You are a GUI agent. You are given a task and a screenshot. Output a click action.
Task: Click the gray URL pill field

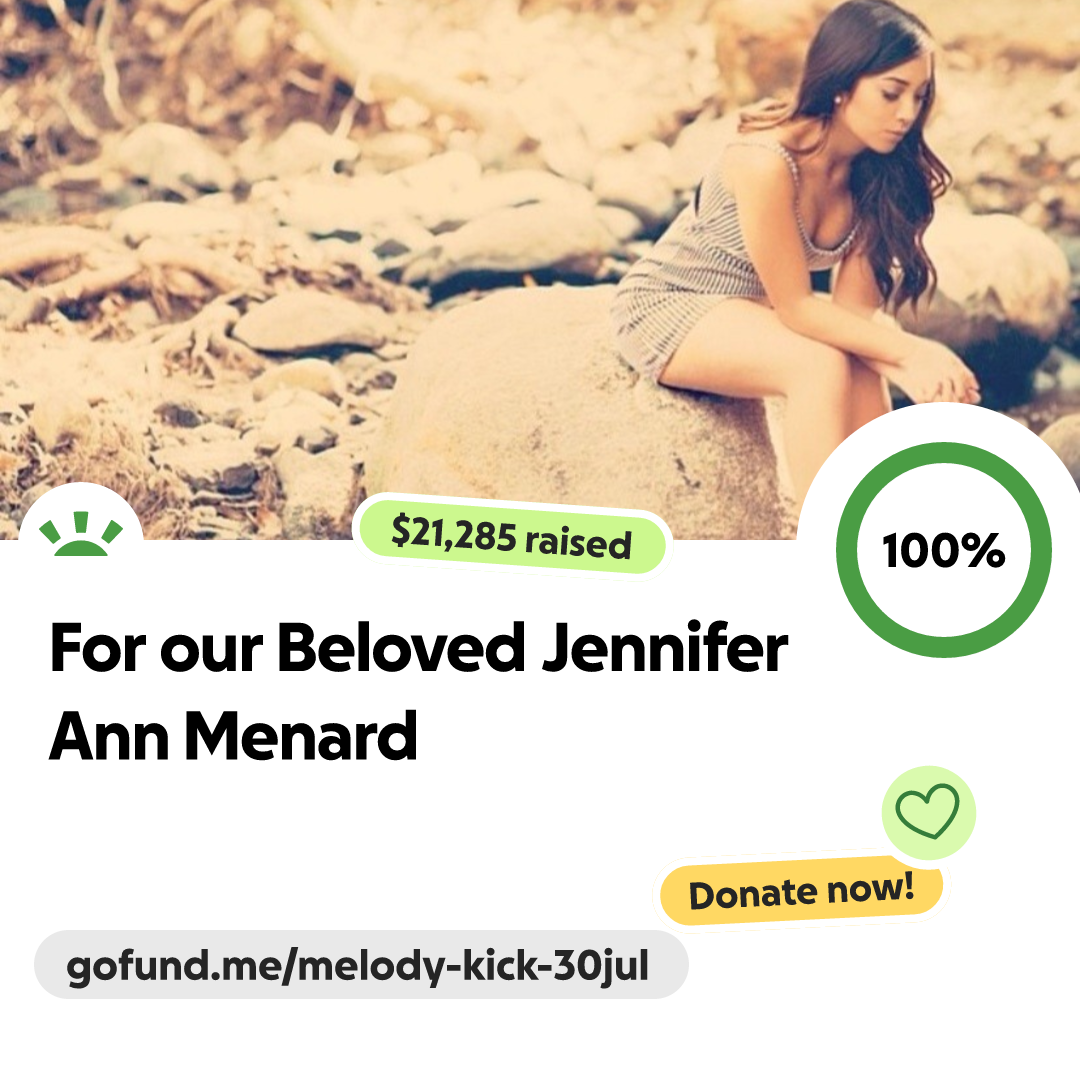pos(361,964)
